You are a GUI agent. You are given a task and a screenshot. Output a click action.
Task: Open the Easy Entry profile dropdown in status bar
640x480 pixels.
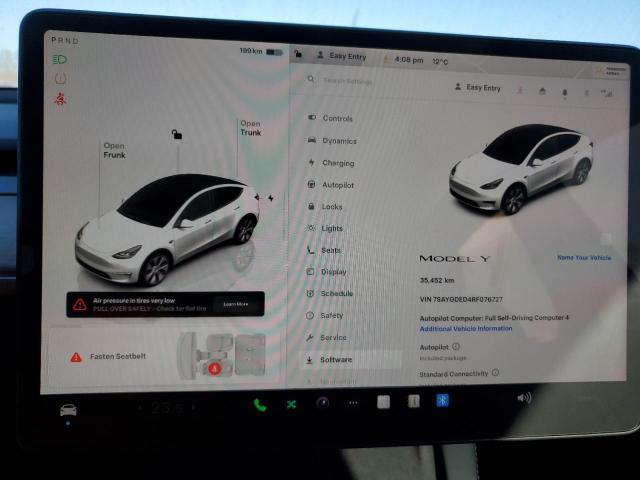341,58
